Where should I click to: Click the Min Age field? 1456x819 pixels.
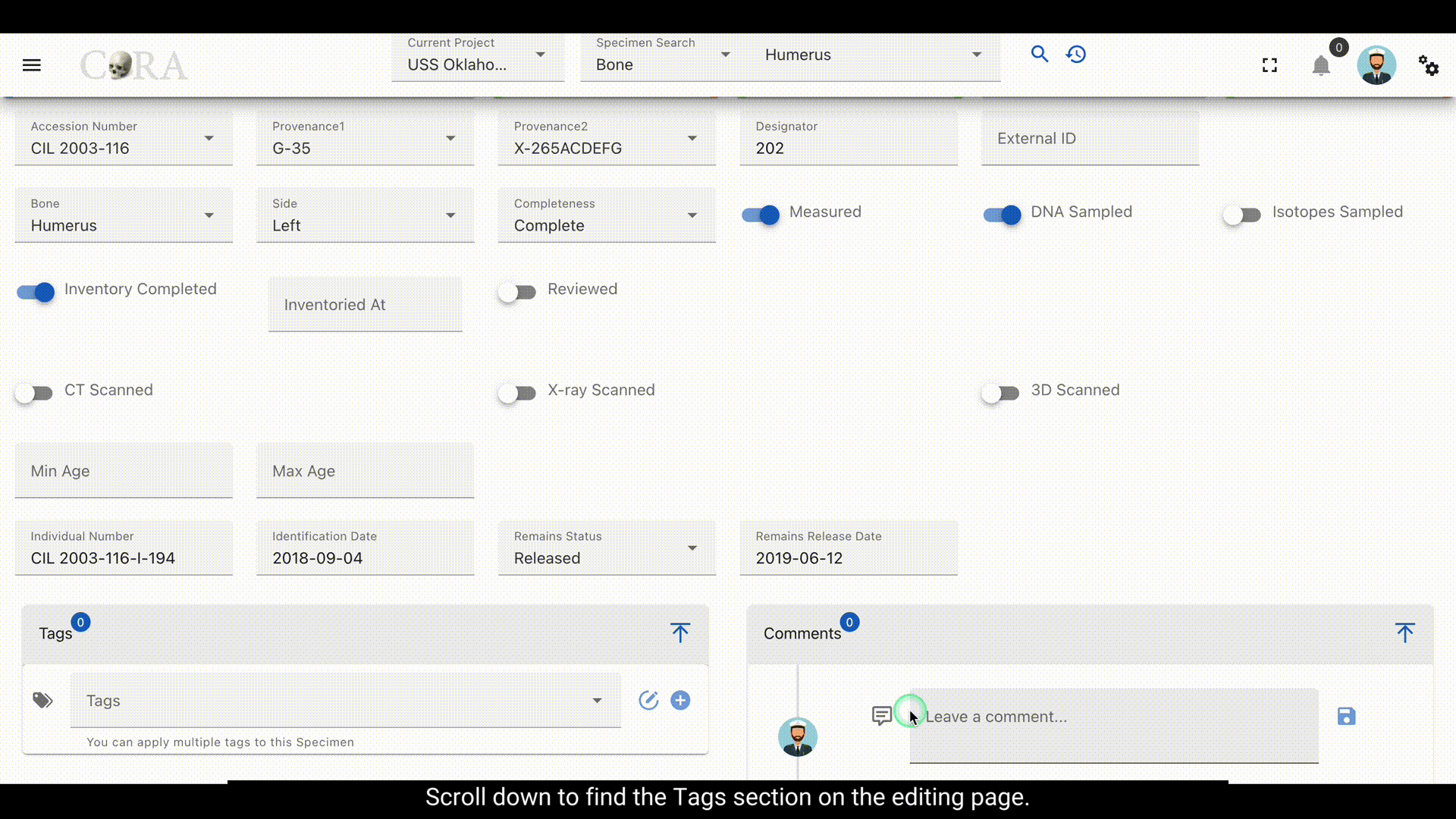tap(124, 471)
